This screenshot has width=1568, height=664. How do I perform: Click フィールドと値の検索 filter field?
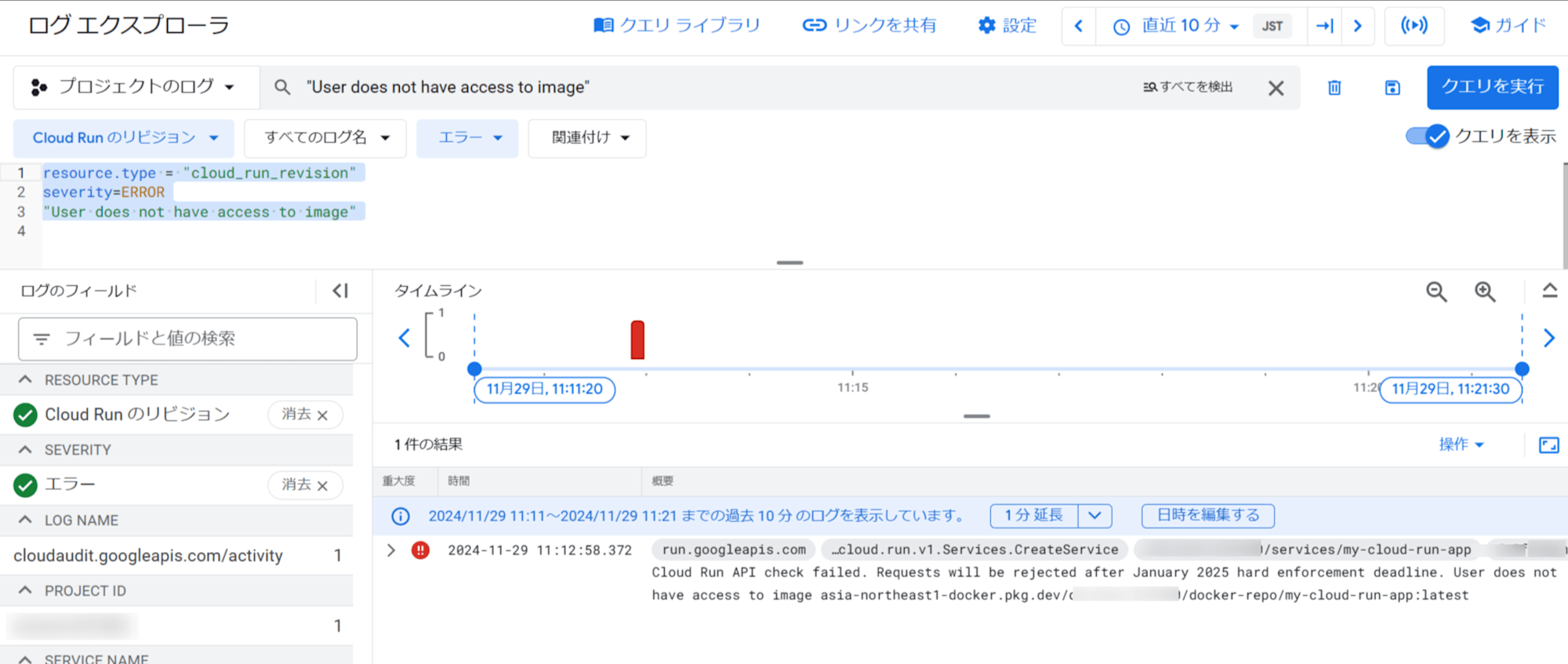coord(187,339)
